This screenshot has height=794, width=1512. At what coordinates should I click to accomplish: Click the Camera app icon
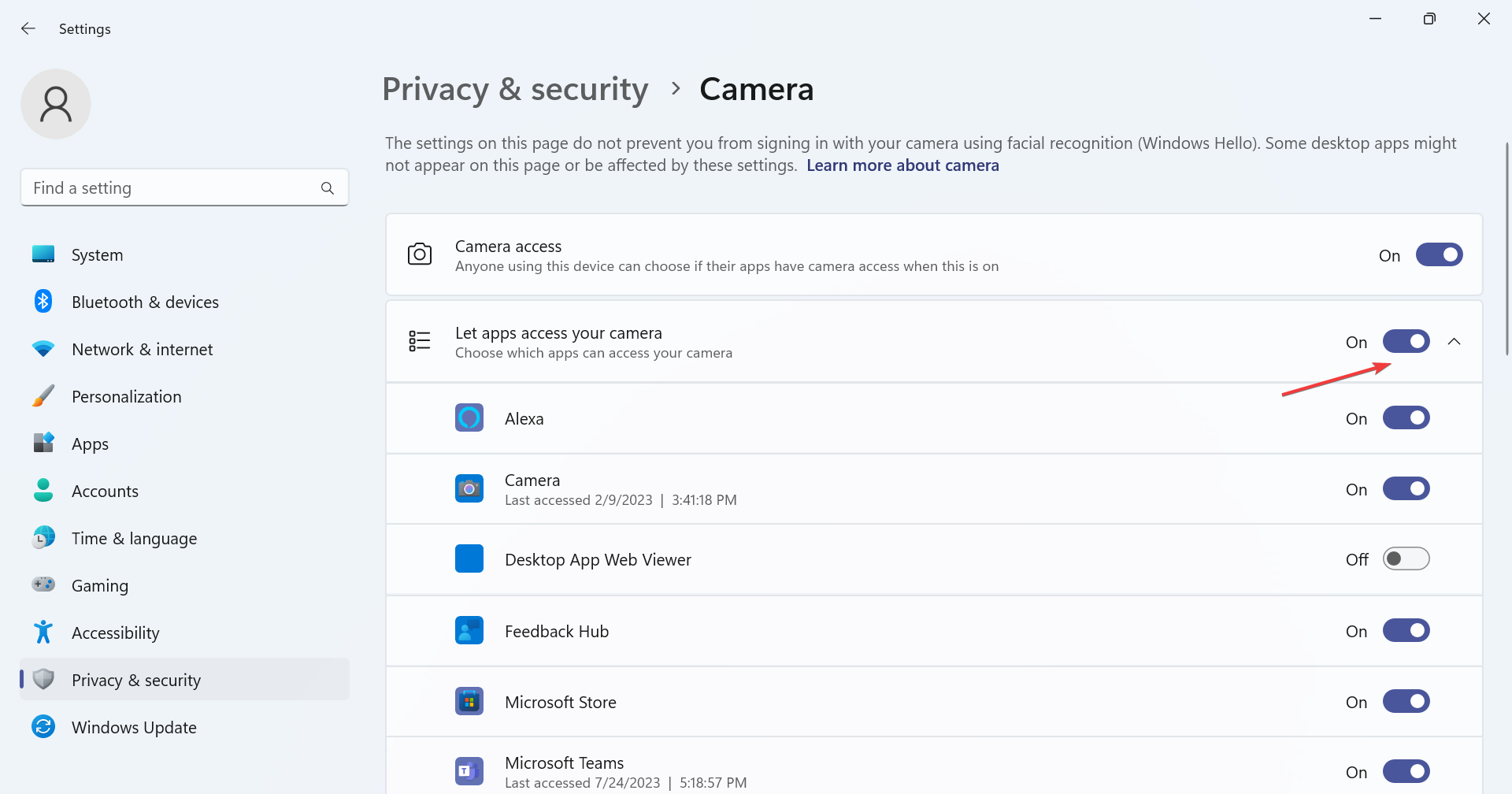click(469, 488)
